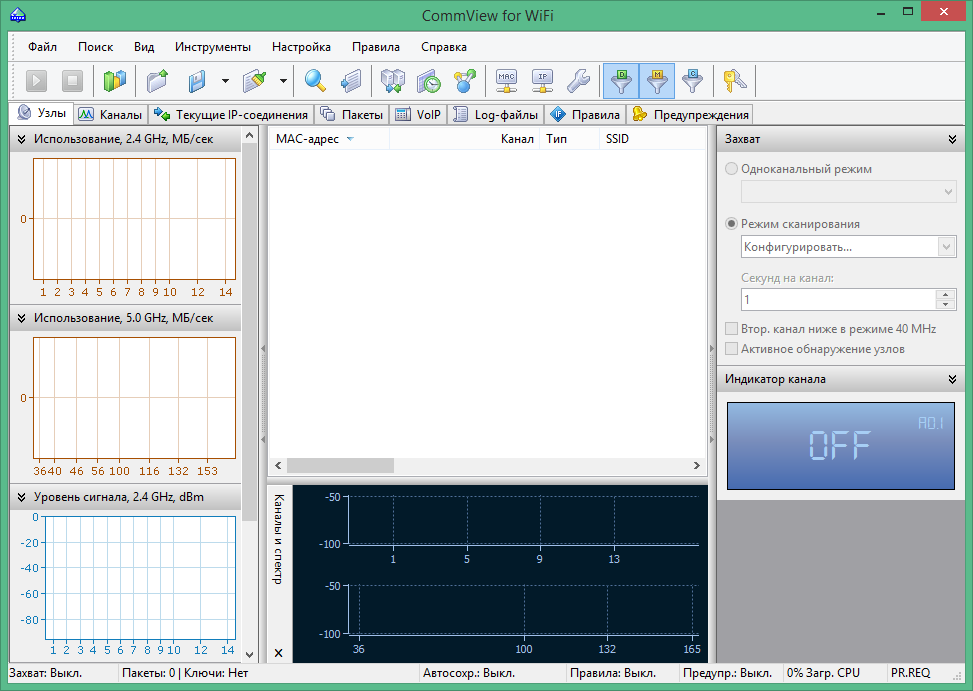
Task: Click the node list scroll right arrow
Action: pyautogui.click(x=697, y=465)
